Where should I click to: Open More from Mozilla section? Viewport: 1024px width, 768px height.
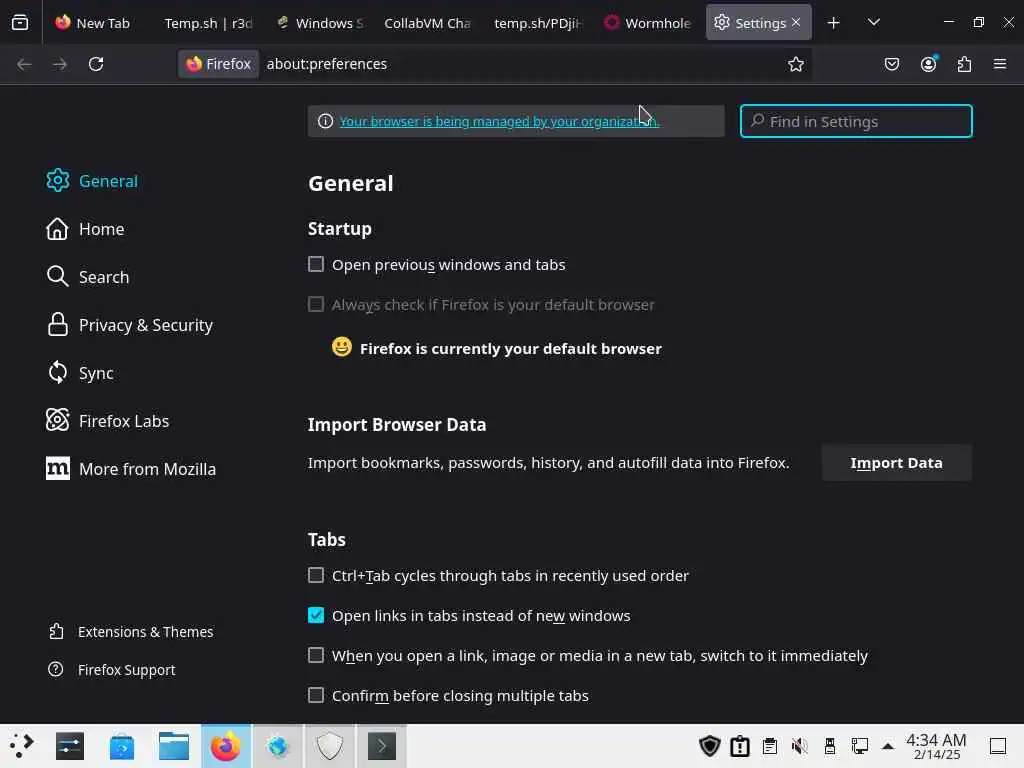pyautogui.click(x=131, y=469)
